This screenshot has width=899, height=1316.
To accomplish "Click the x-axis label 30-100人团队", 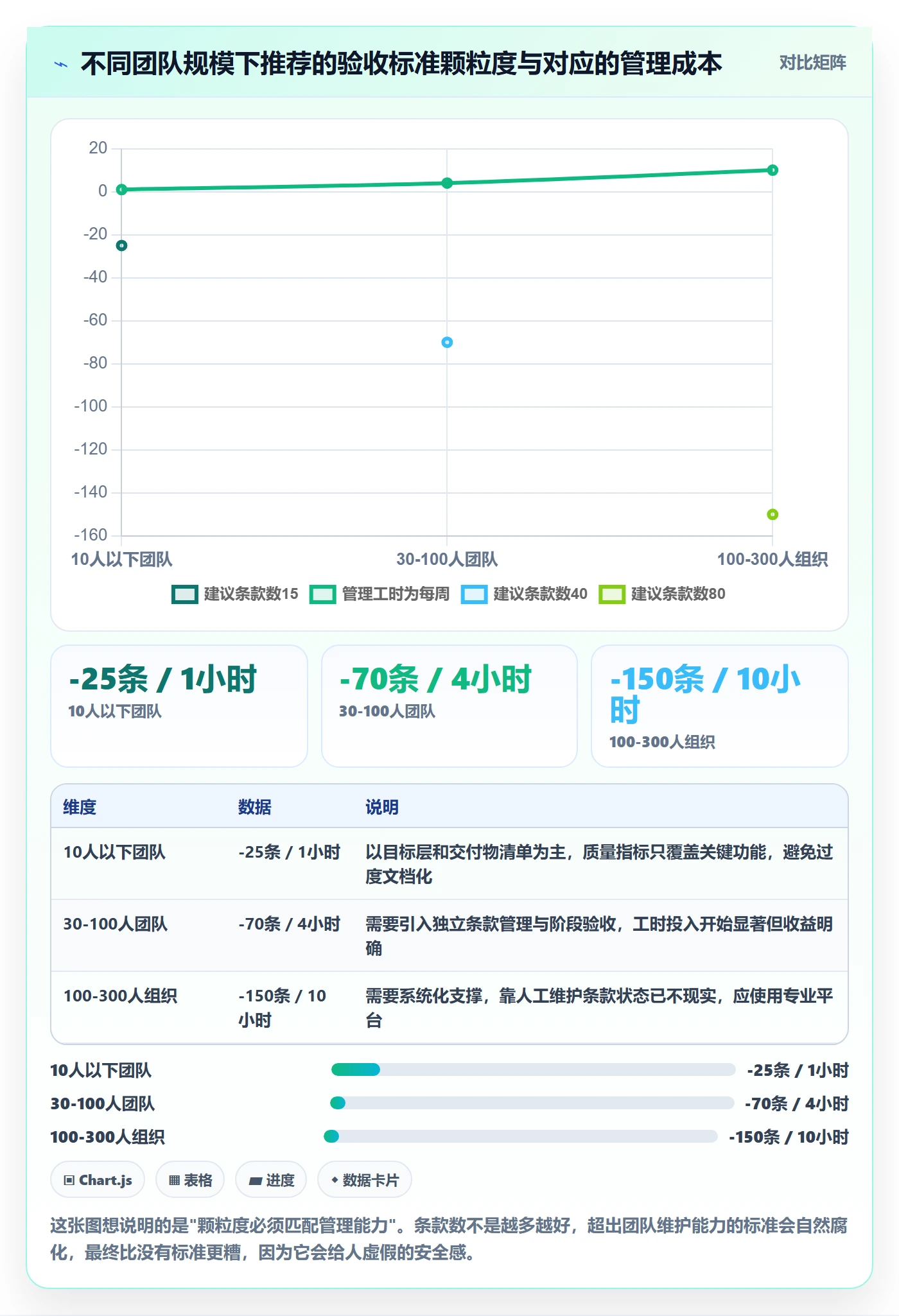I will 447,559.
